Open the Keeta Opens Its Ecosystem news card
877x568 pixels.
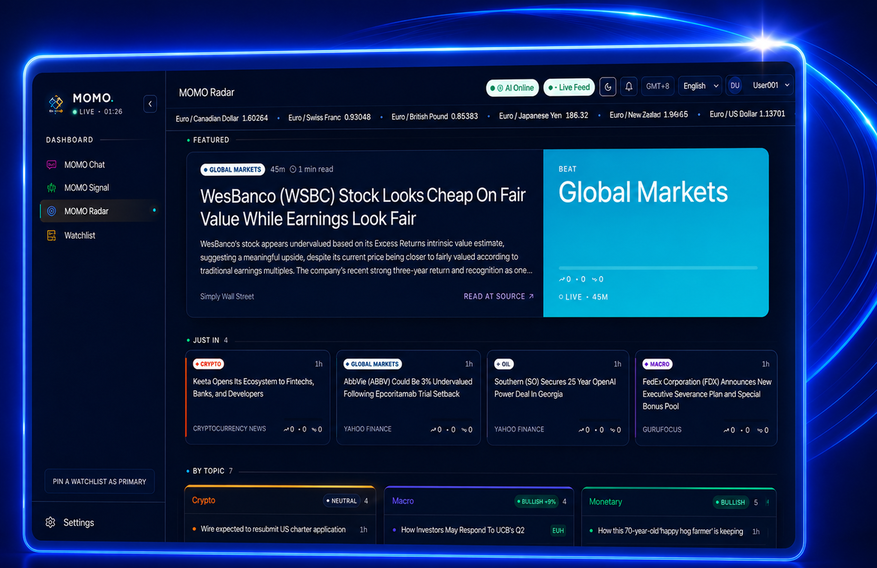click(258, 397)
